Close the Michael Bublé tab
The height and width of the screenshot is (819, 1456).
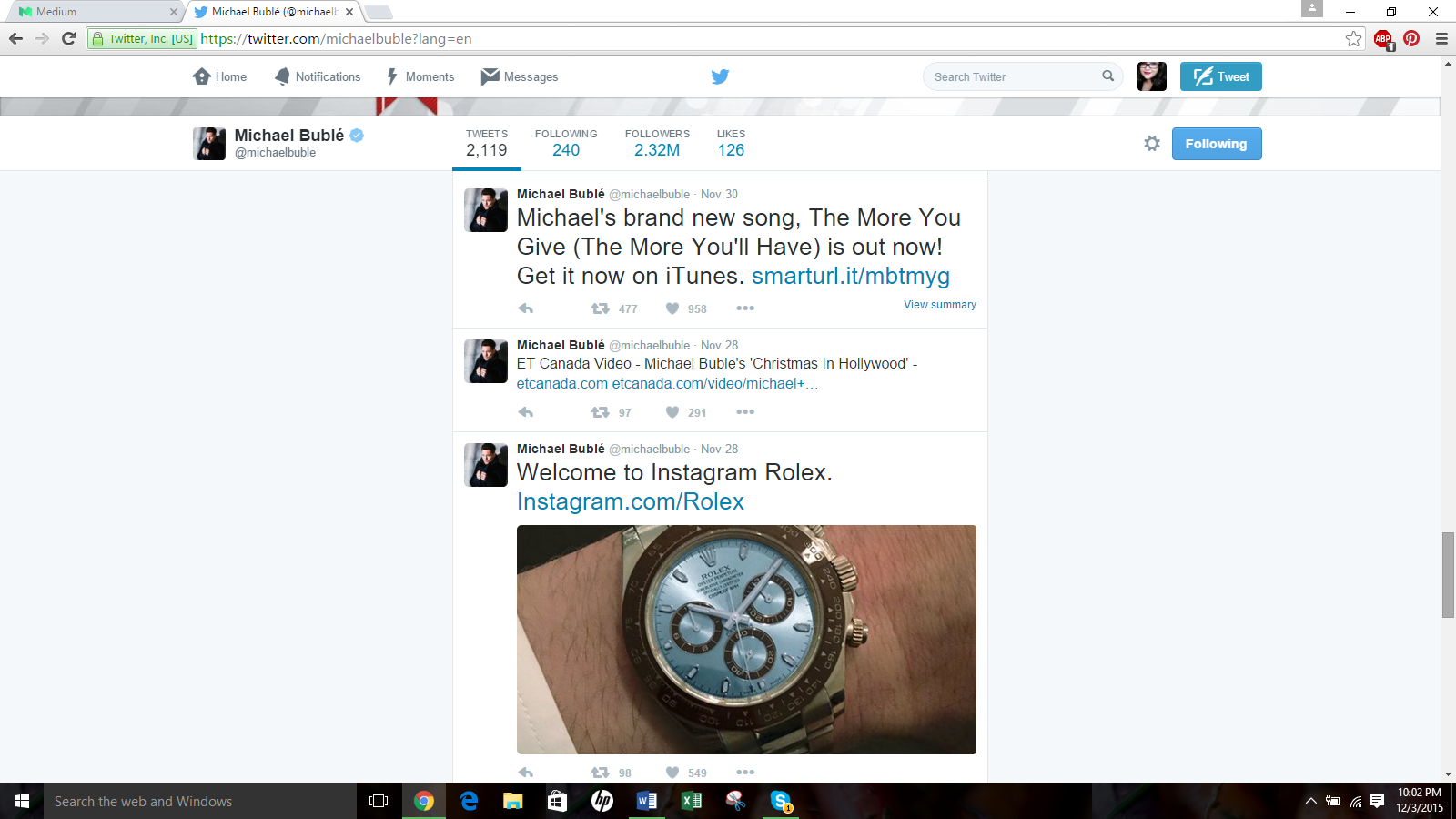coord(349,12)
